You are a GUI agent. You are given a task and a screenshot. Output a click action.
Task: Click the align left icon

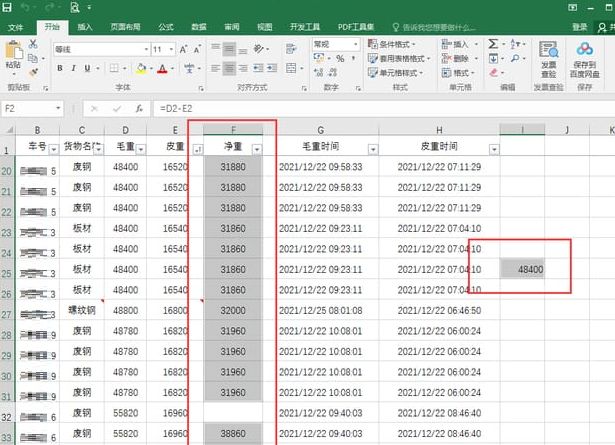215,68
